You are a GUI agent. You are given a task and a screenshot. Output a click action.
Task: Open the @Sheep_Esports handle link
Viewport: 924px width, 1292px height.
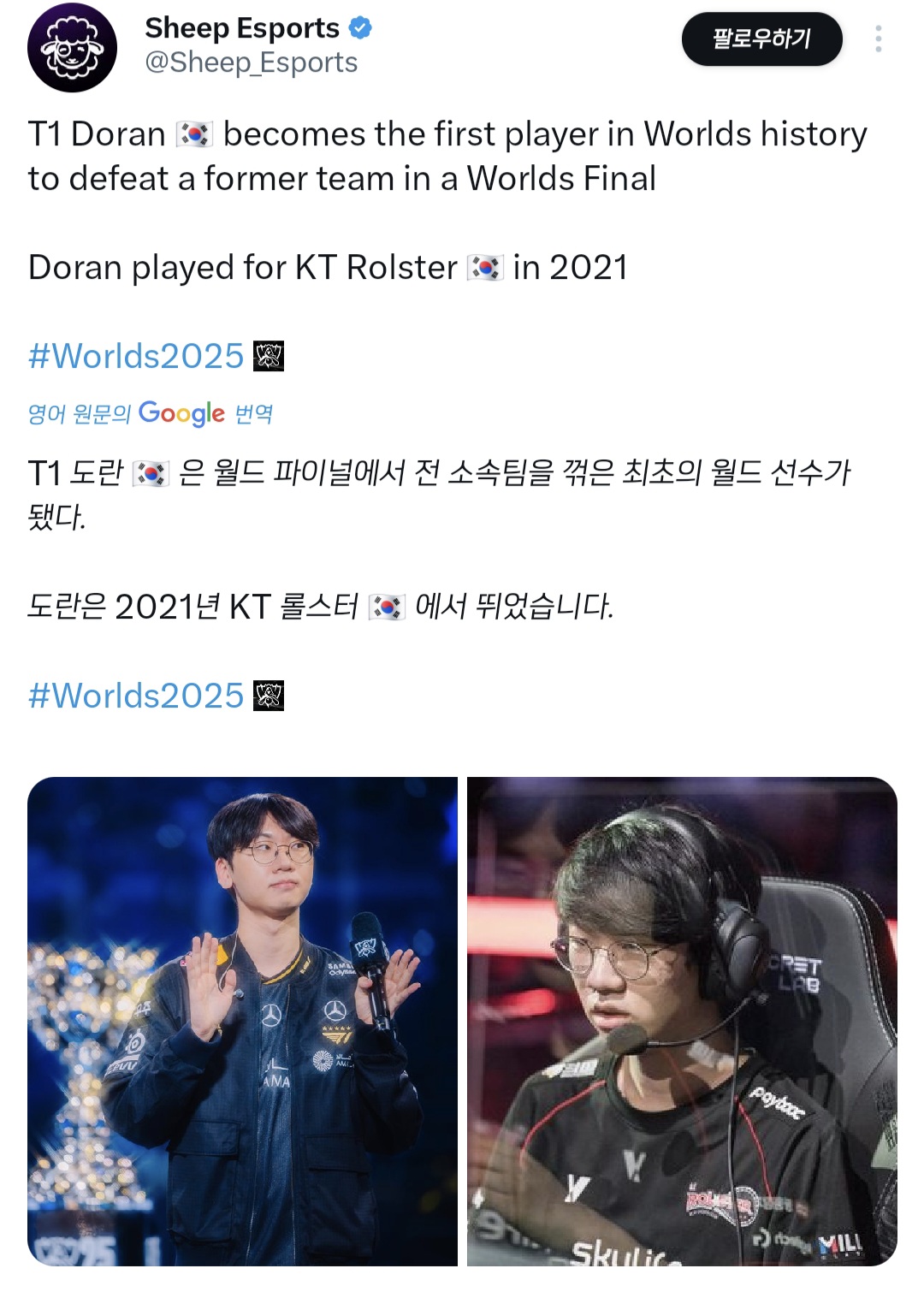coord(252,62)
